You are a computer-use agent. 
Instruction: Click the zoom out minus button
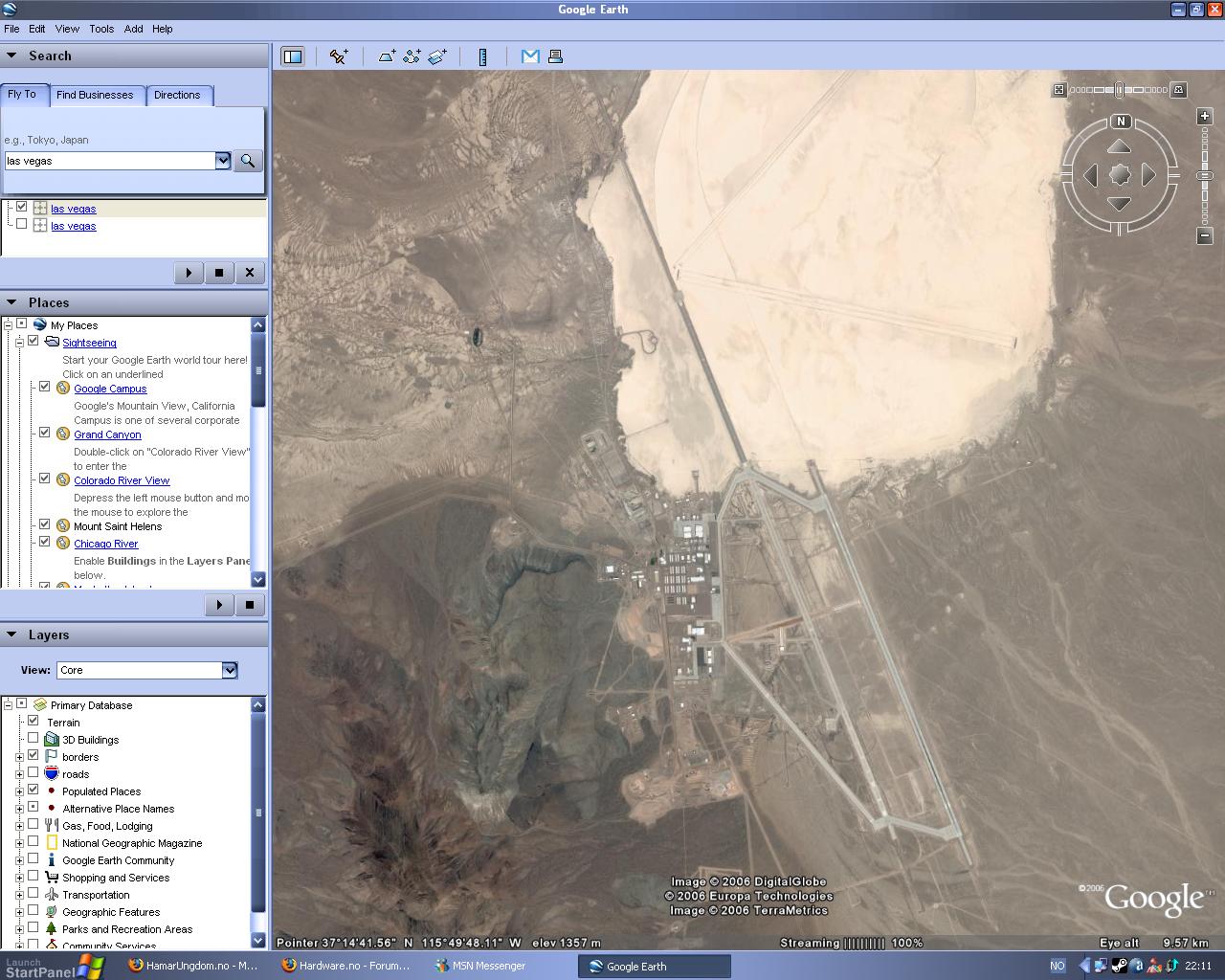coord(1205,235)
